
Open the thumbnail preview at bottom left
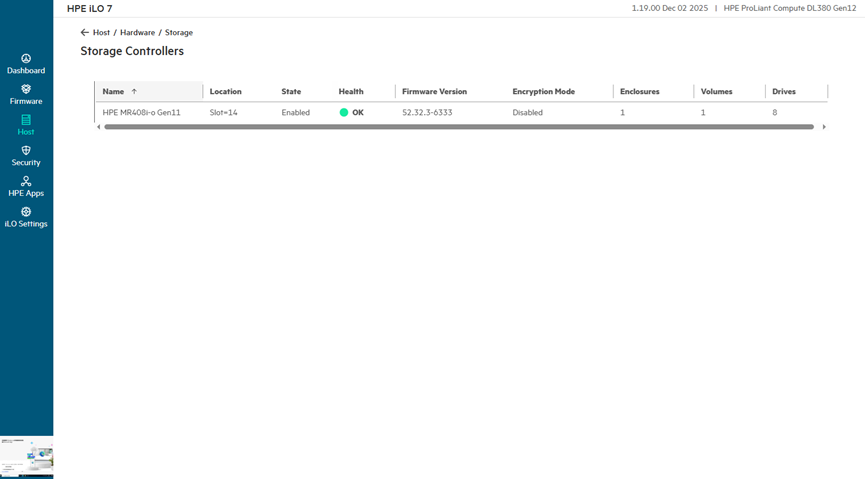[x=26, y=456]
